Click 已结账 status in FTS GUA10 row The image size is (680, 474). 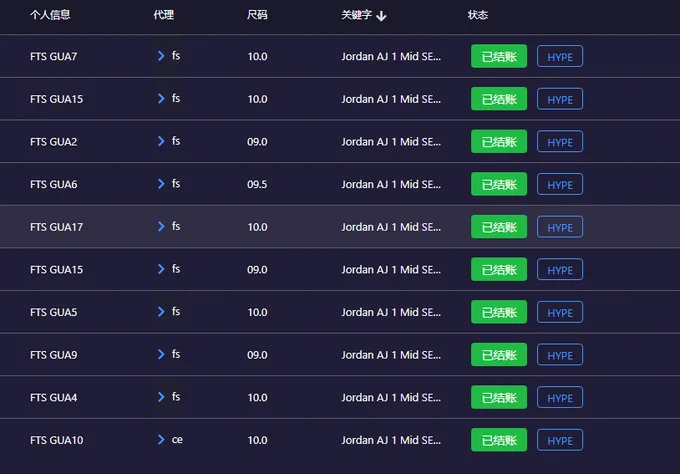pyautogui.click(x=499, y=440)
